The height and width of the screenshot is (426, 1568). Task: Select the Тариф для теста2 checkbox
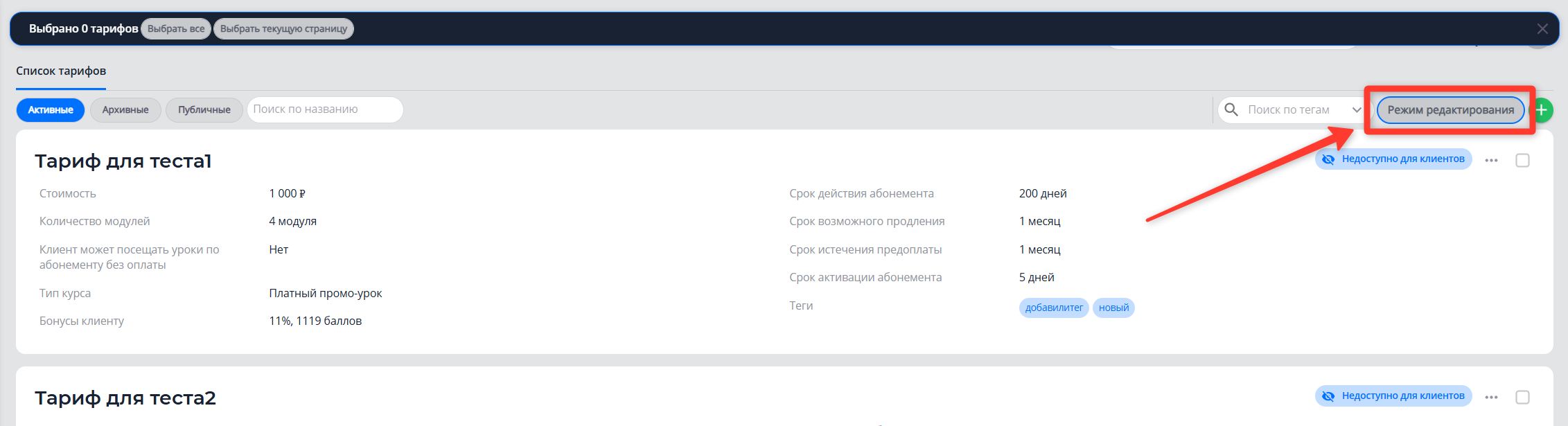(x=1523, y=398)
